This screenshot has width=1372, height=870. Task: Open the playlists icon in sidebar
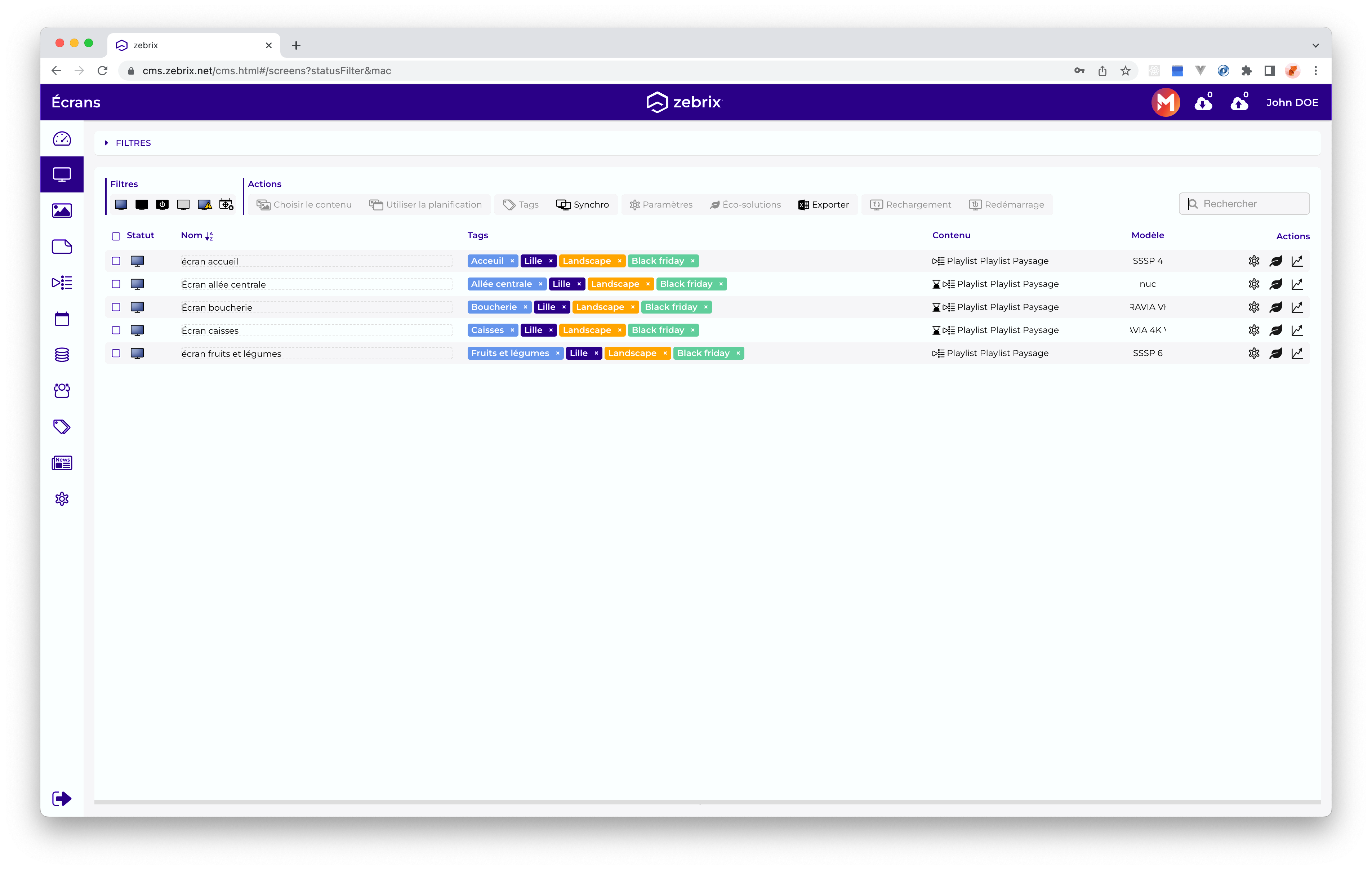point(62,282)
